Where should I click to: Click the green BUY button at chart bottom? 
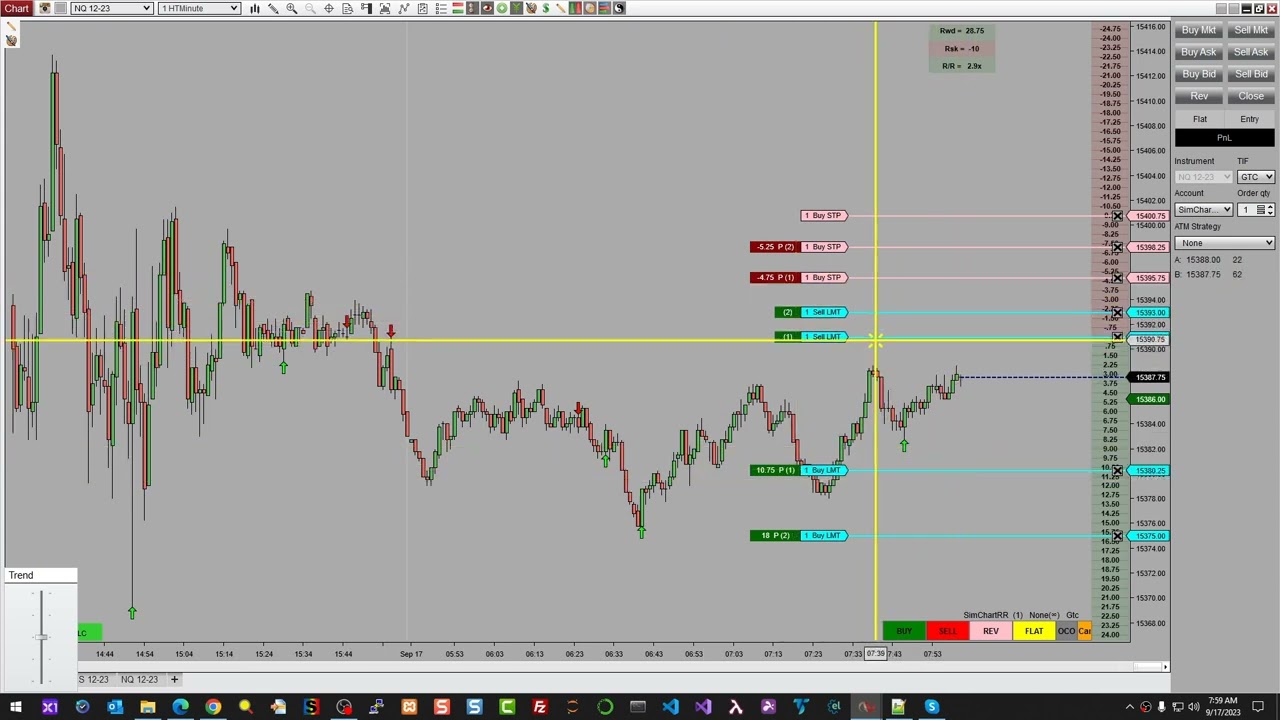[904, 631]
